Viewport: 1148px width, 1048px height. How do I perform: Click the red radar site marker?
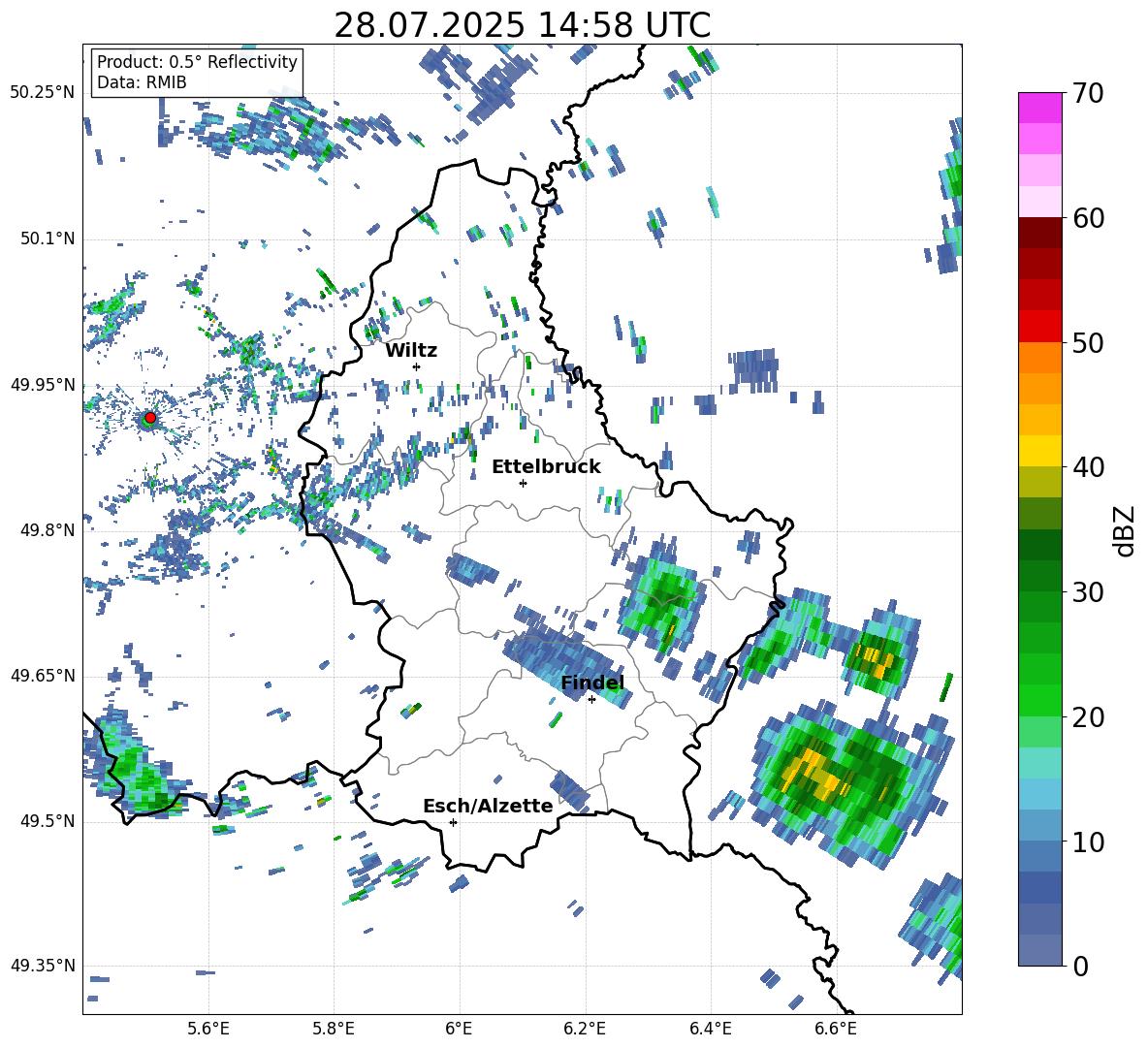pos(150,418)
